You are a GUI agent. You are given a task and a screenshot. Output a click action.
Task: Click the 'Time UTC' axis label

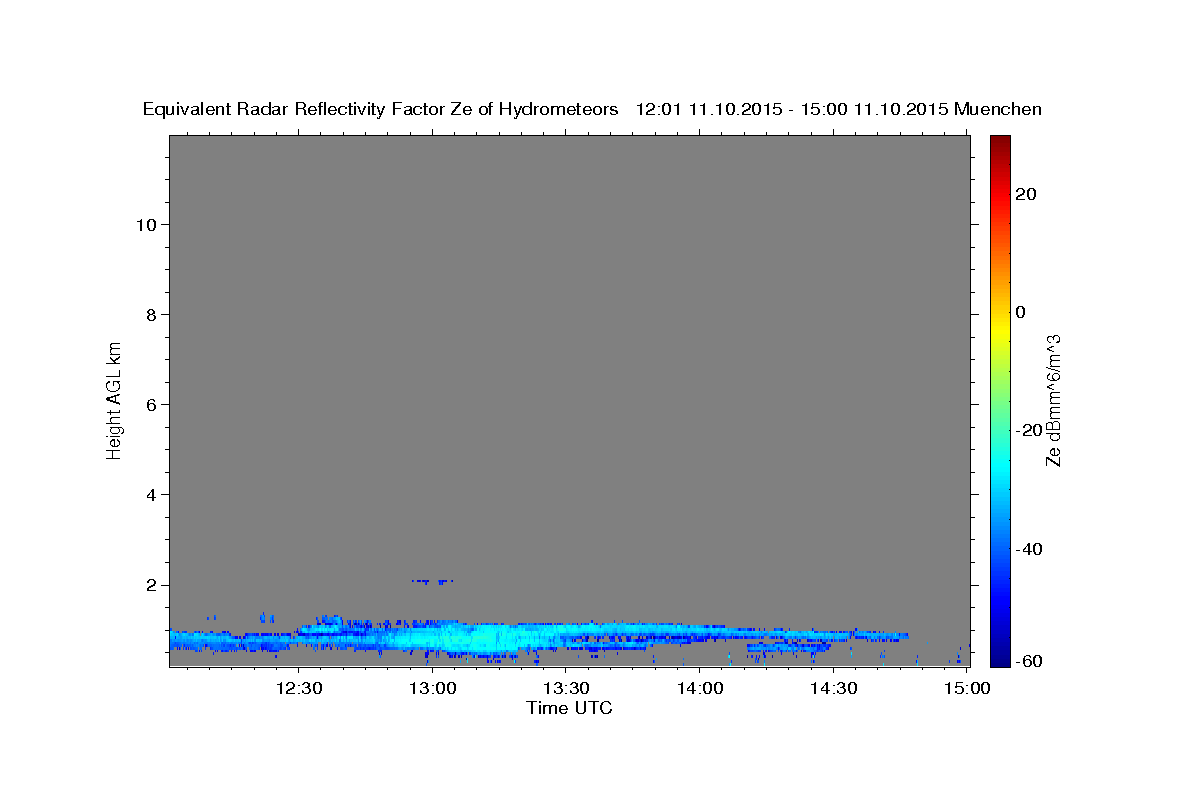click(569, 708)
